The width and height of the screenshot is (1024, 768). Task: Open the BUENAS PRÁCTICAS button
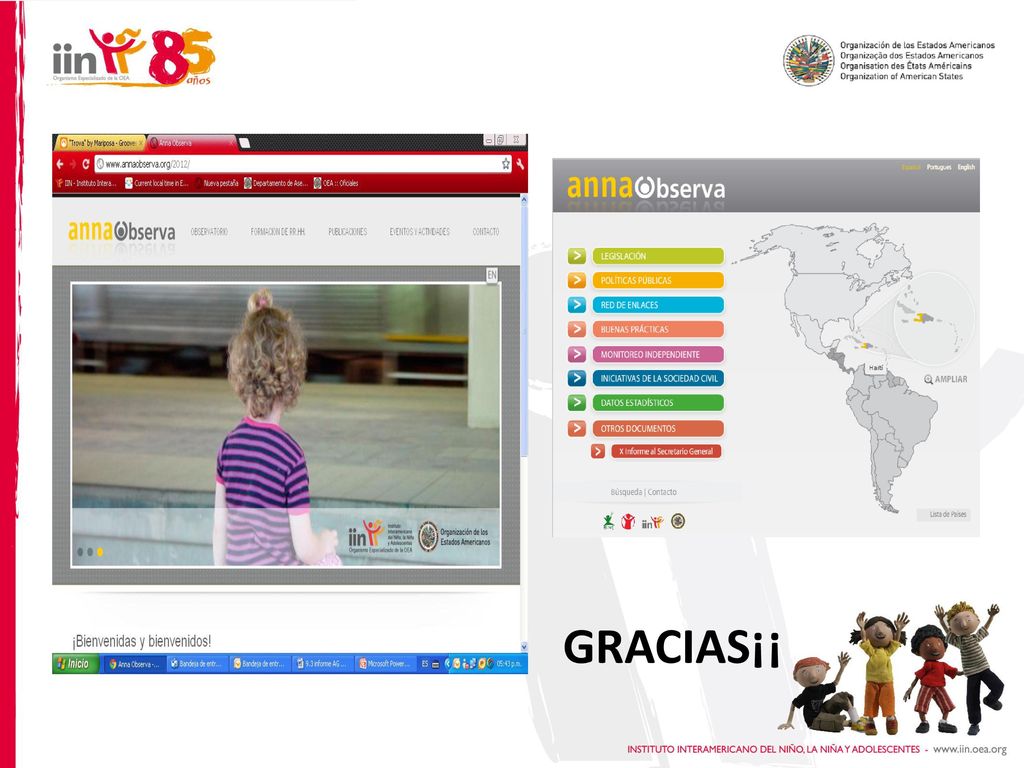tap(658, 329)
